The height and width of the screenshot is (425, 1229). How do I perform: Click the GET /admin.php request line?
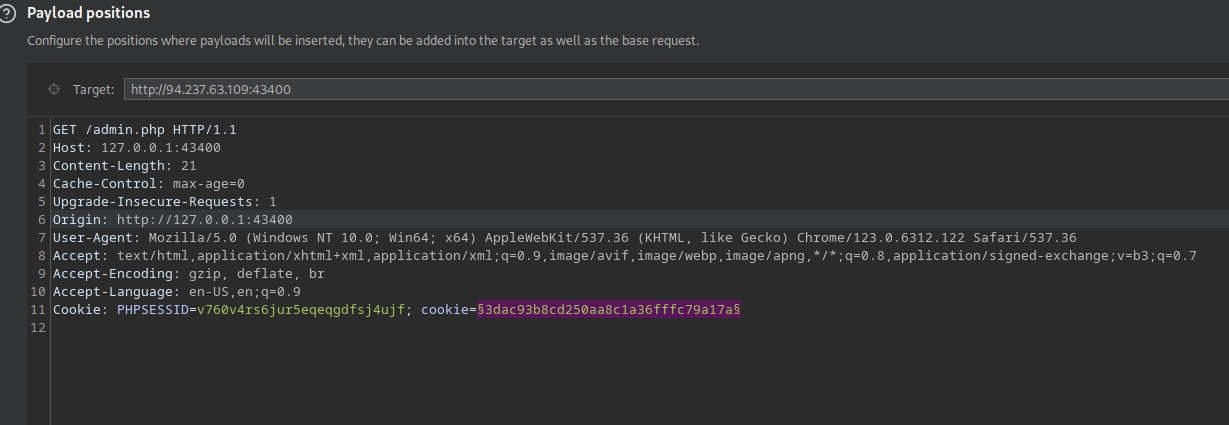pyautogui.click(x=144, y=130)
